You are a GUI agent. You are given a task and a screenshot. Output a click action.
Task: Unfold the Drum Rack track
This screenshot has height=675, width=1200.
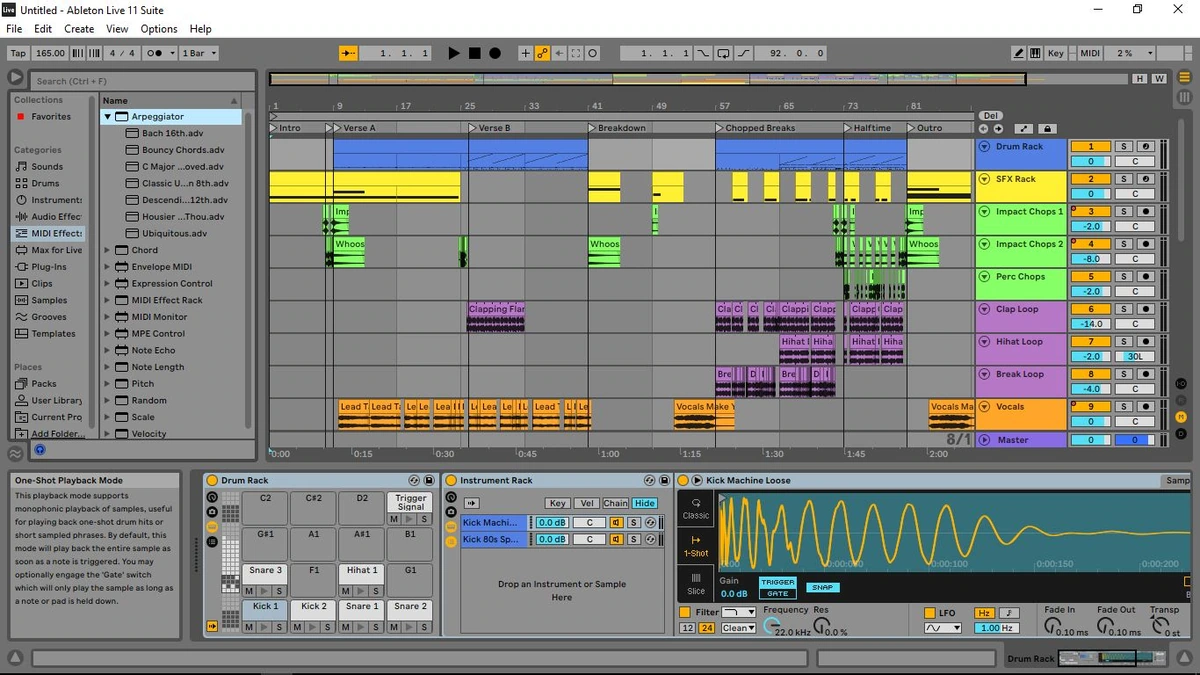coord(984,146)
